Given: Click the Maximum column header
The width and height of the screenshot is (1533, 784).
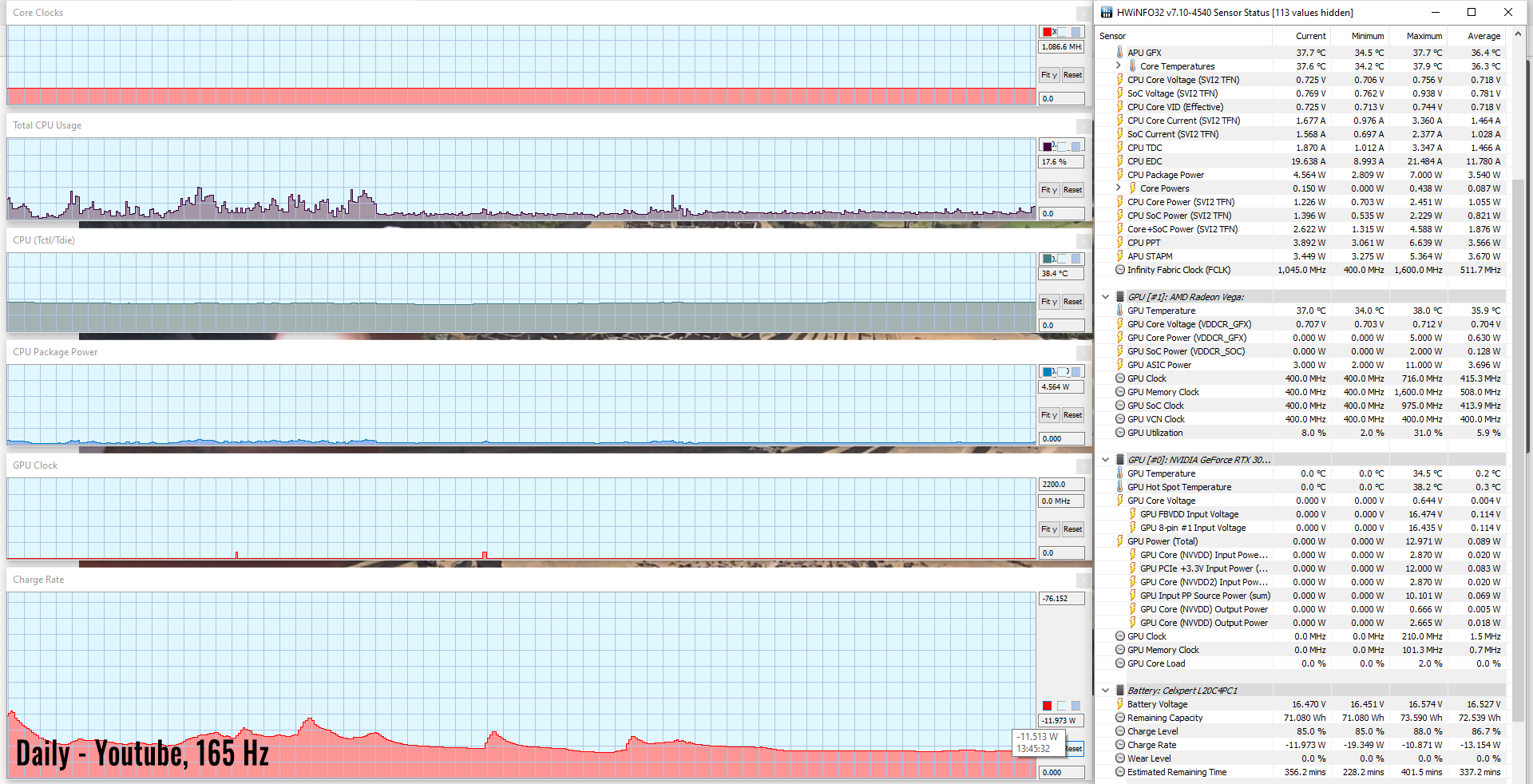Looking at the screenshot, I should [1424, 36].
